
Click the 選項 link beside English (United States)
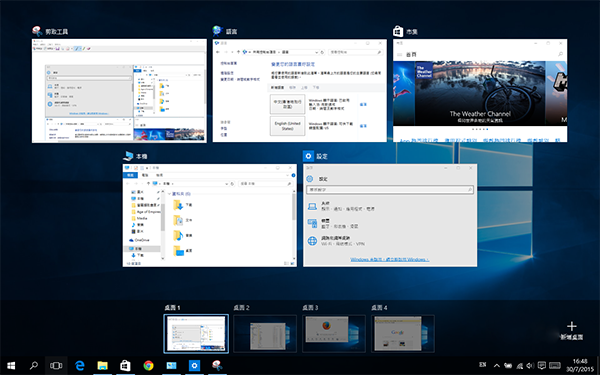(363, 126)
